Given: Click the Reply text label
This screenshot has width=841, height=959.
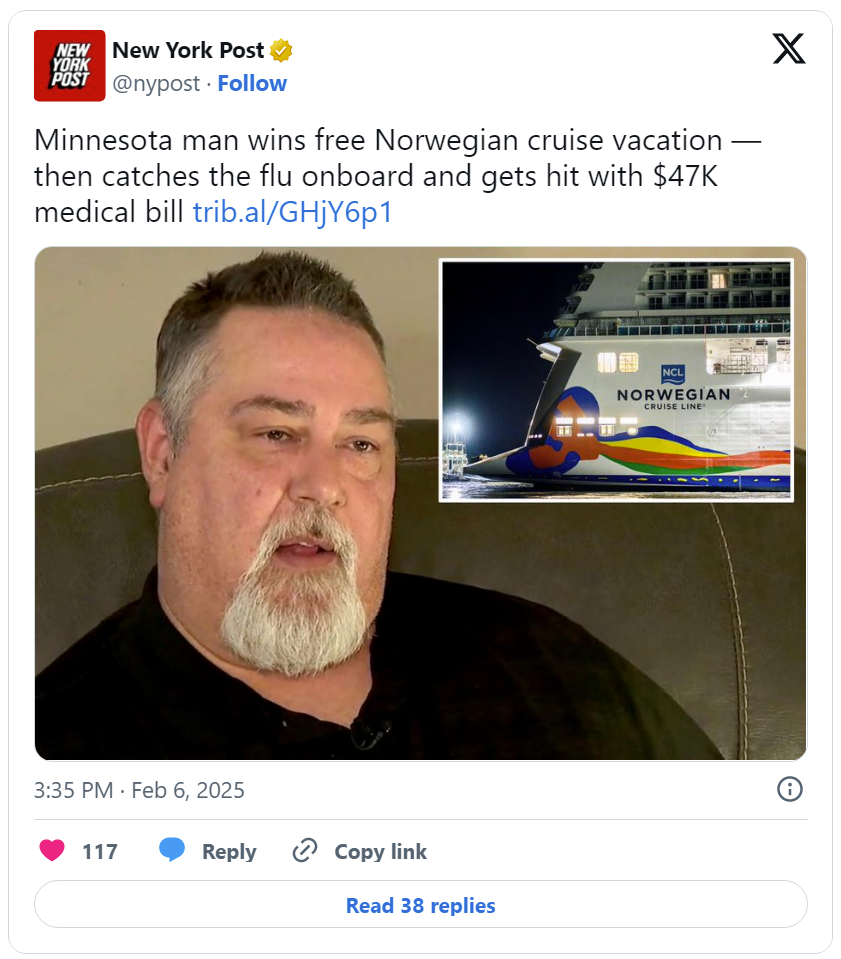Looking at the screenshot, I should (x=229, y=851).
